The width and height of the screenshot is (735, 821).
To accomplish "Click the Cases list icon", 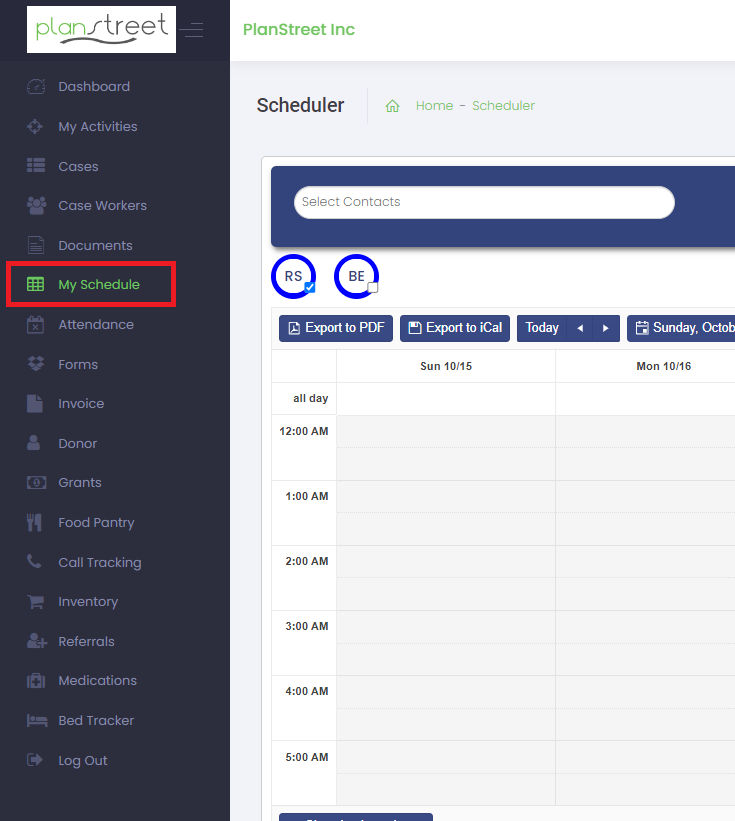I will [36, 166].
